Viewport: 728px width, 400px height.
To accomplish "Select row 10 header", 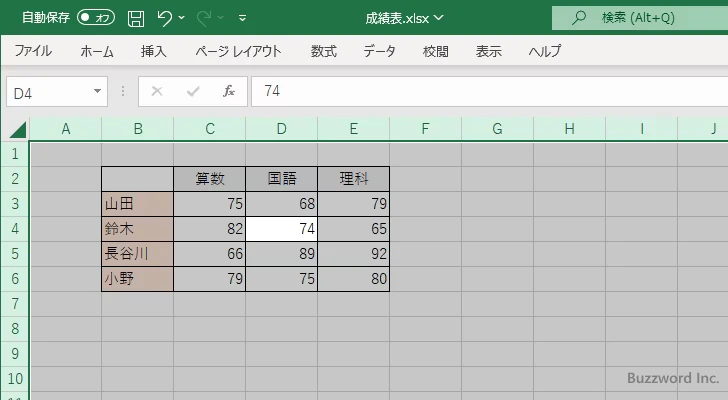I will (15, 379).
